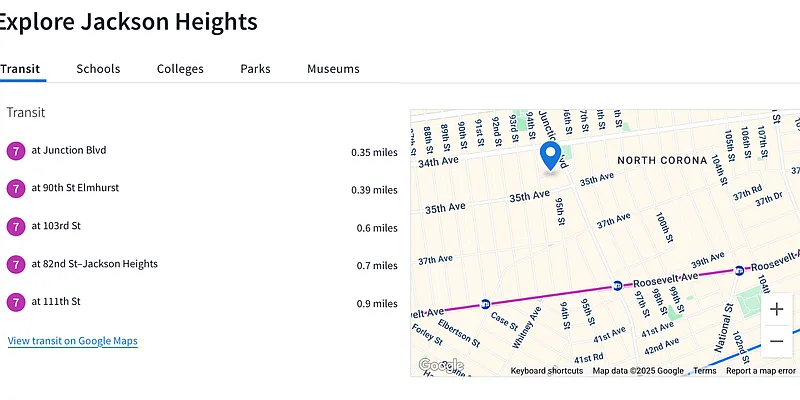Screen dimensions: 800x400
Task: Click the 7 train icon beside 90th St Elmhurst
Action: click(x=15, y=188)
